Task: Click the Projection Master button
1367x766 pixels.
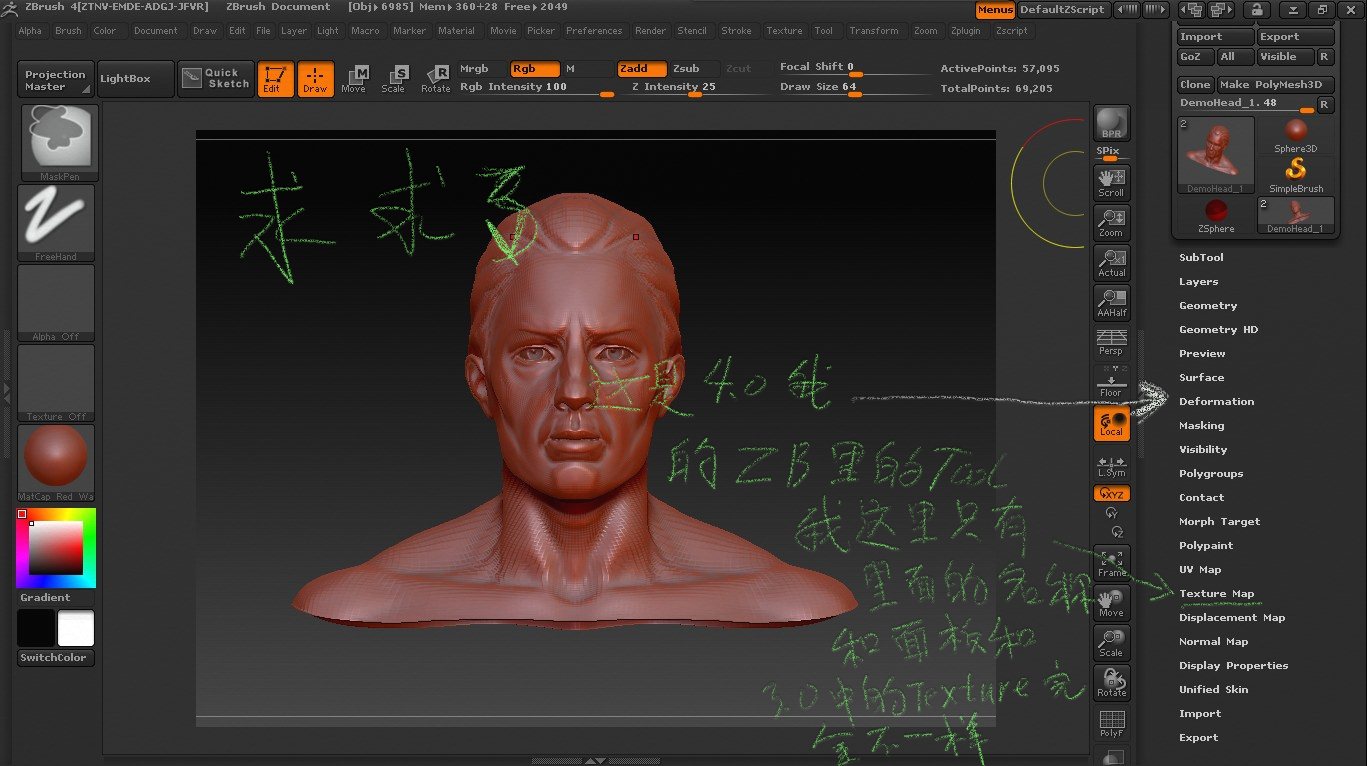Action: click(x=55, y=80)
